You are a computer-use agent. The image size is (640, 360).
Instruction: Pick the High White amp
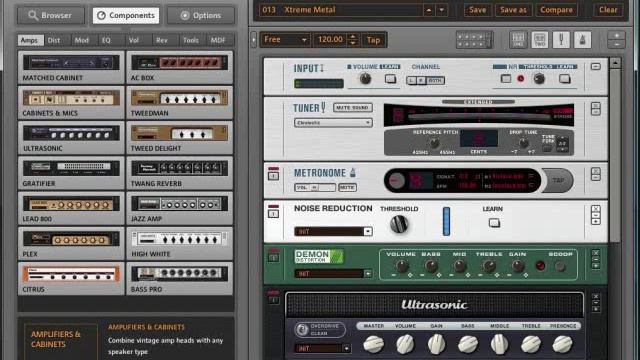coord(180,244)
